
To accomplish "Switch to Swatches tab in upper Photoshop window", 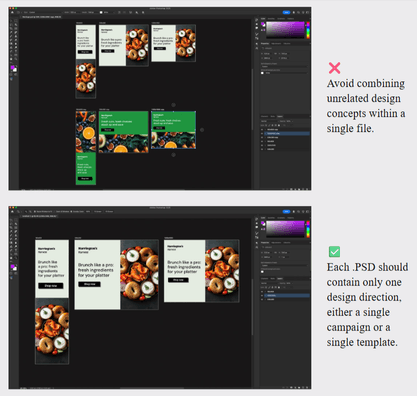I will 271,19.
